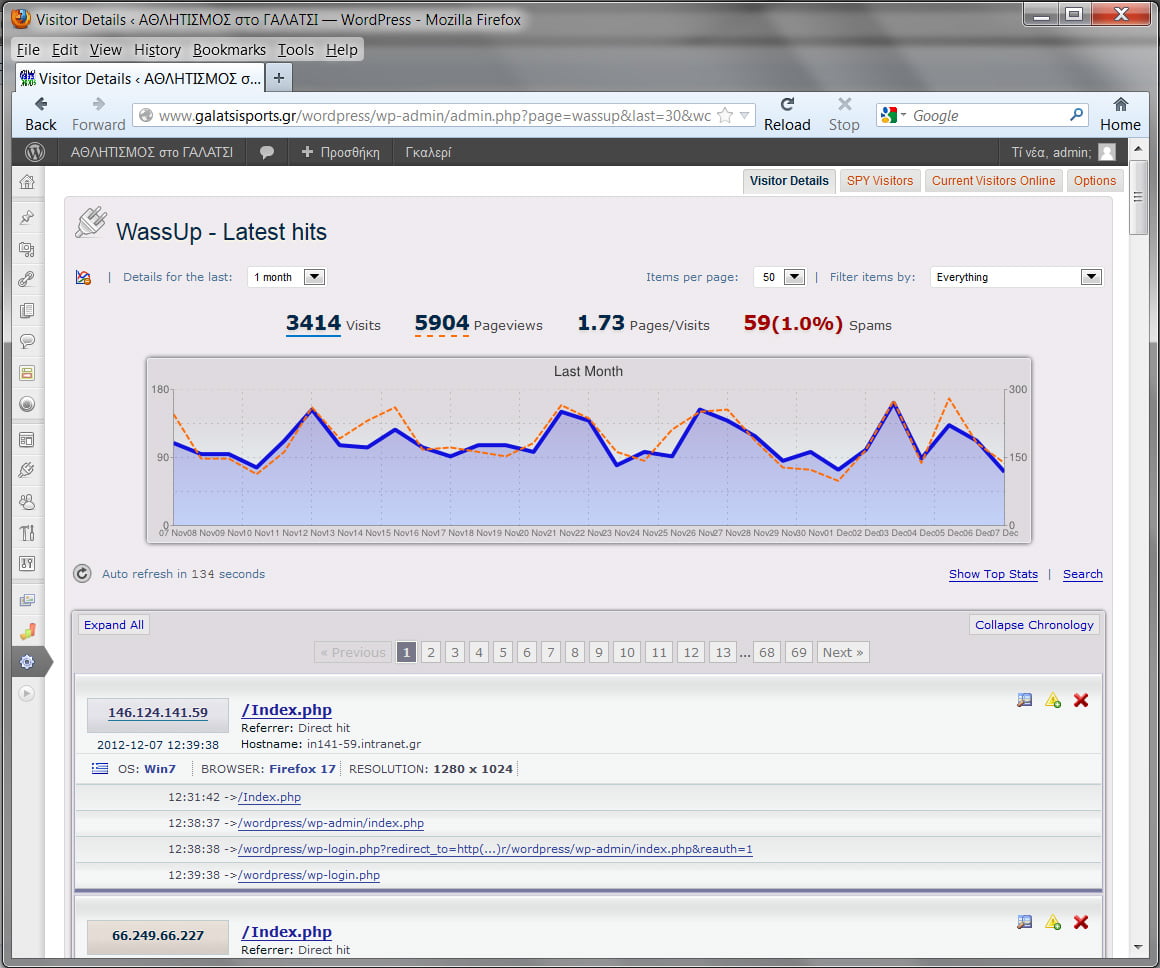Screen dimensions: 1160x968
Task: Open Posts via the pushpin sidebar icon
Action: tap(27, 217)
